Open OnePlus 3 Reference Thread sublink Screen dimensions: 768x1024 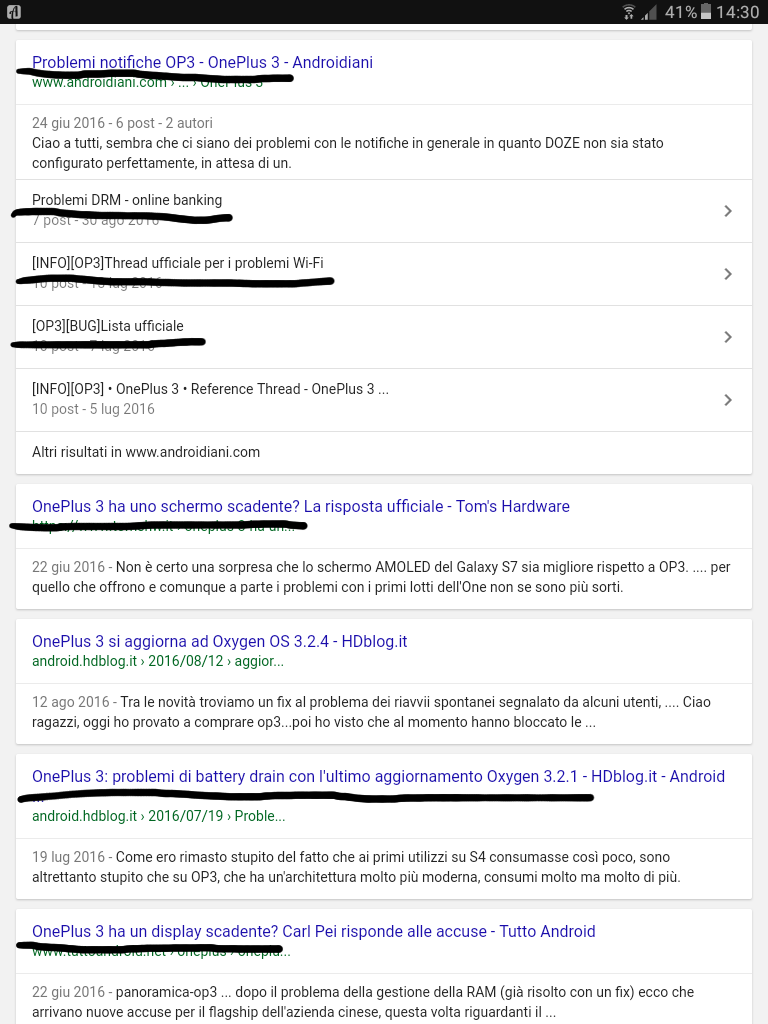[210, 389]
